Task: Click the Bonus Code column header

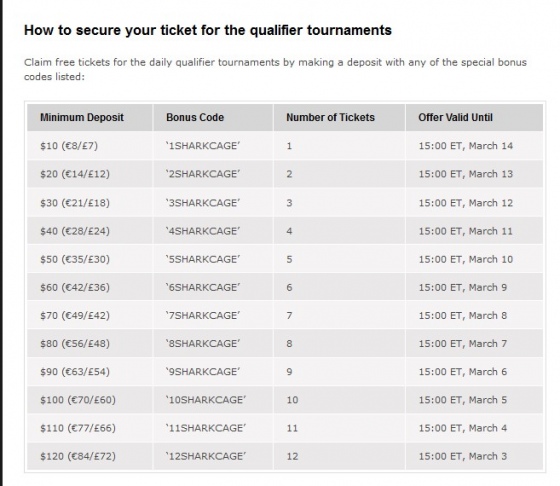Action: point(195,117)
